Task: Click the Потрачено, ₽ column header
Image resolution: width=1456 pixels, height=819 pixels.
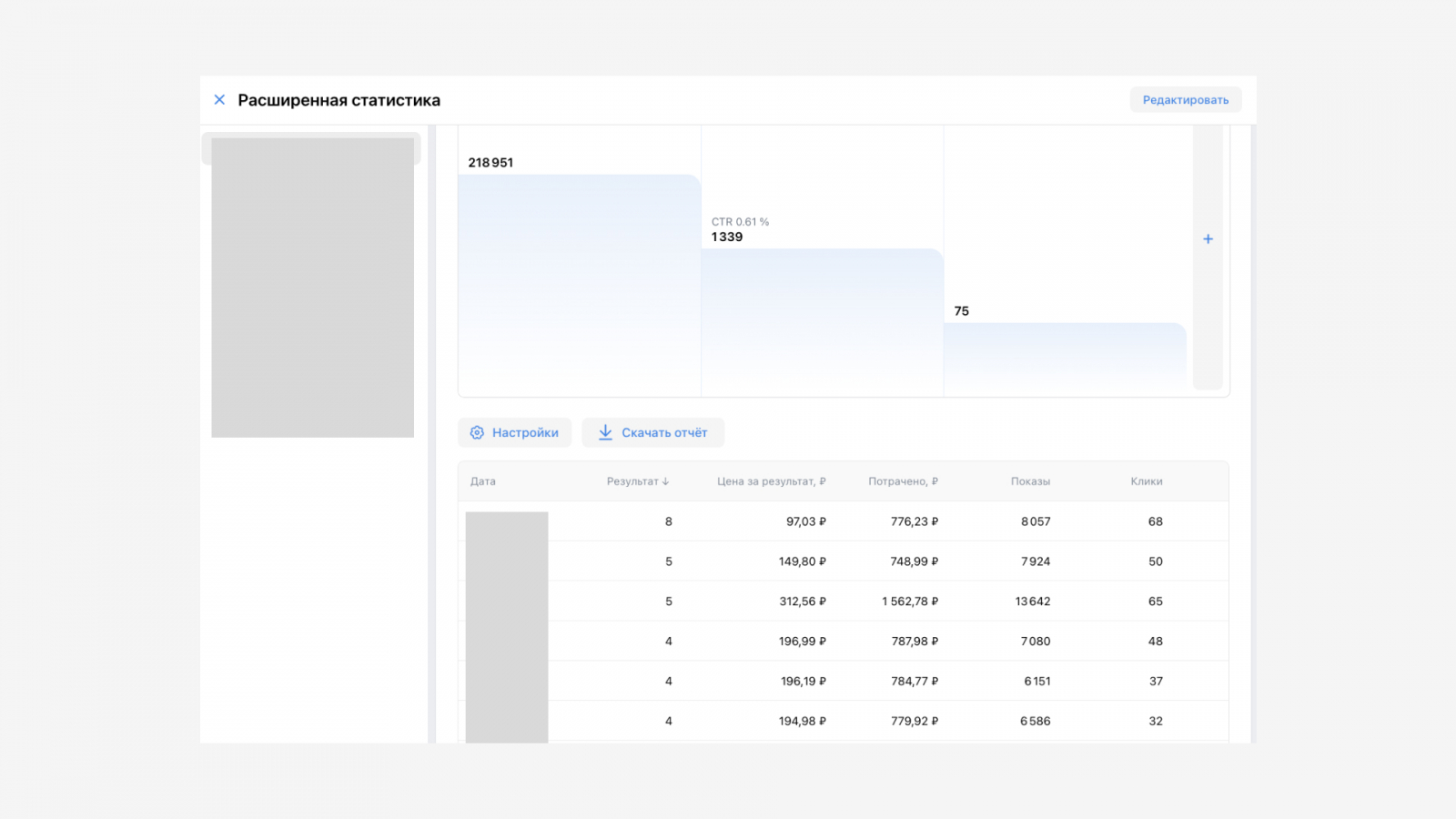Action: (x=903, y=481)
